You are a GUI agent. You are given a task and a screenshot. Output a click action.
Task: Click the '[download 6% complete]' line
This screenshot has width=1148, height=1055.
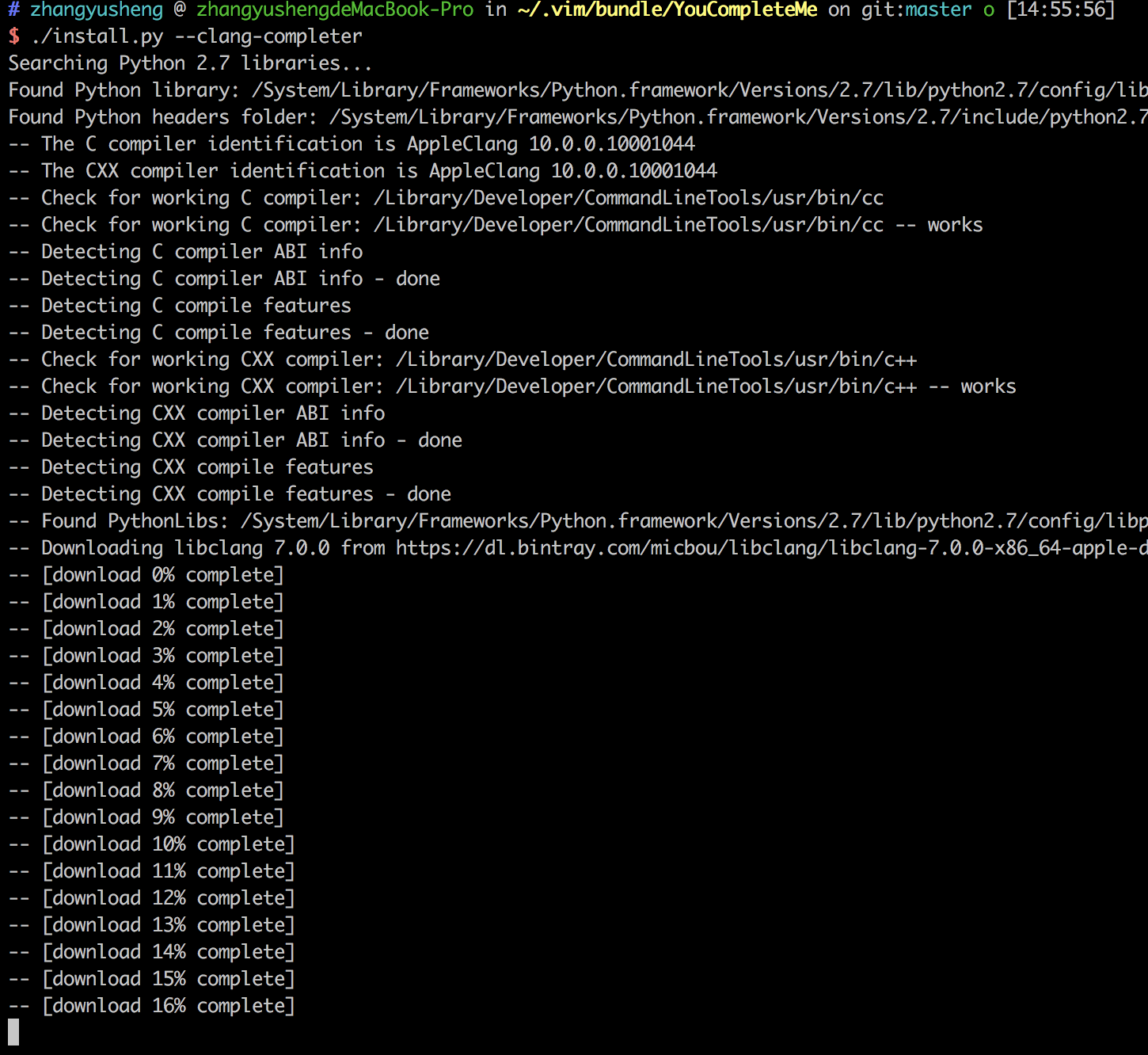click(146, 737)
